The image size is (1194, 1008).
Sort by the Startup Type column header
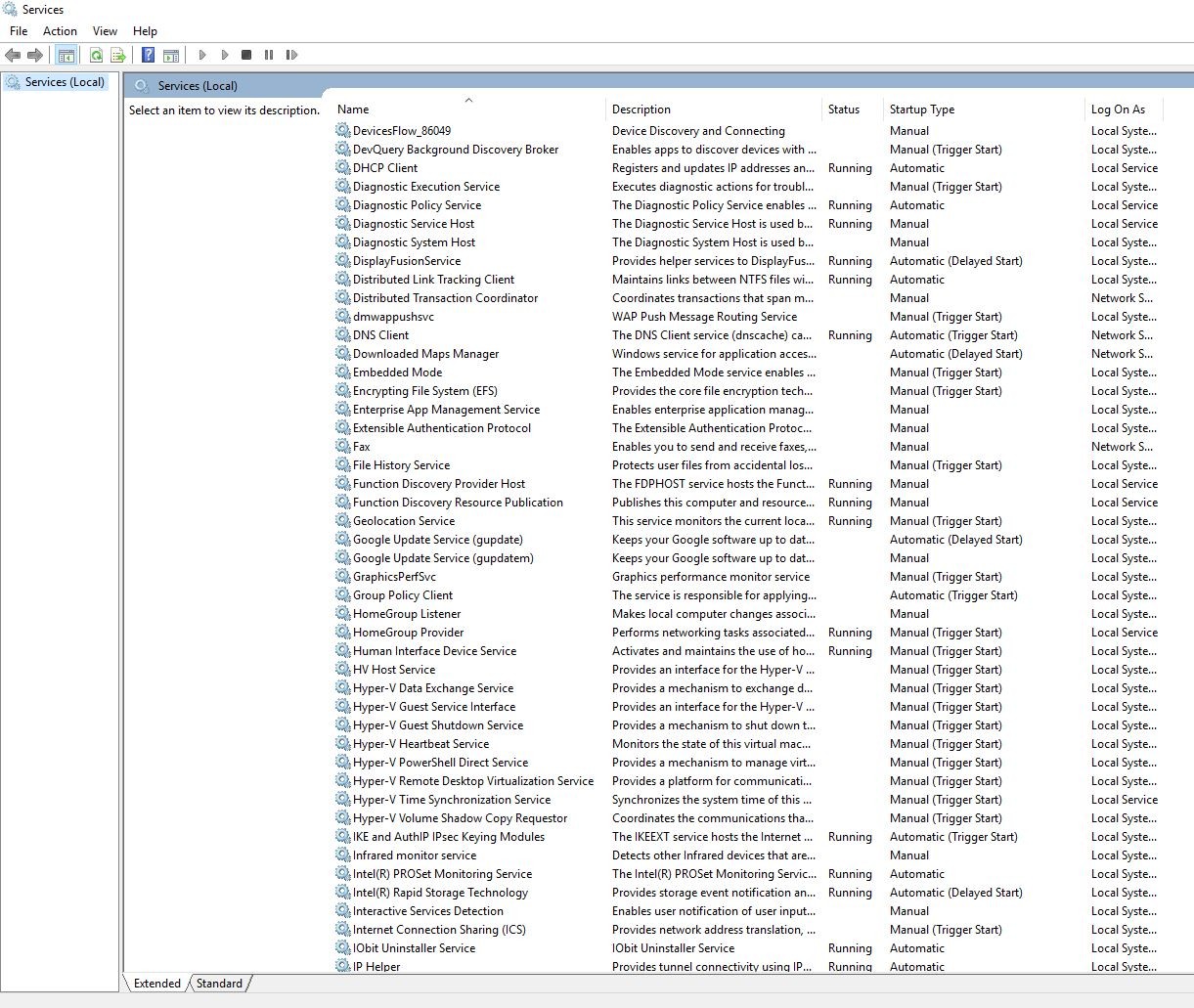(x=984, y=110)
